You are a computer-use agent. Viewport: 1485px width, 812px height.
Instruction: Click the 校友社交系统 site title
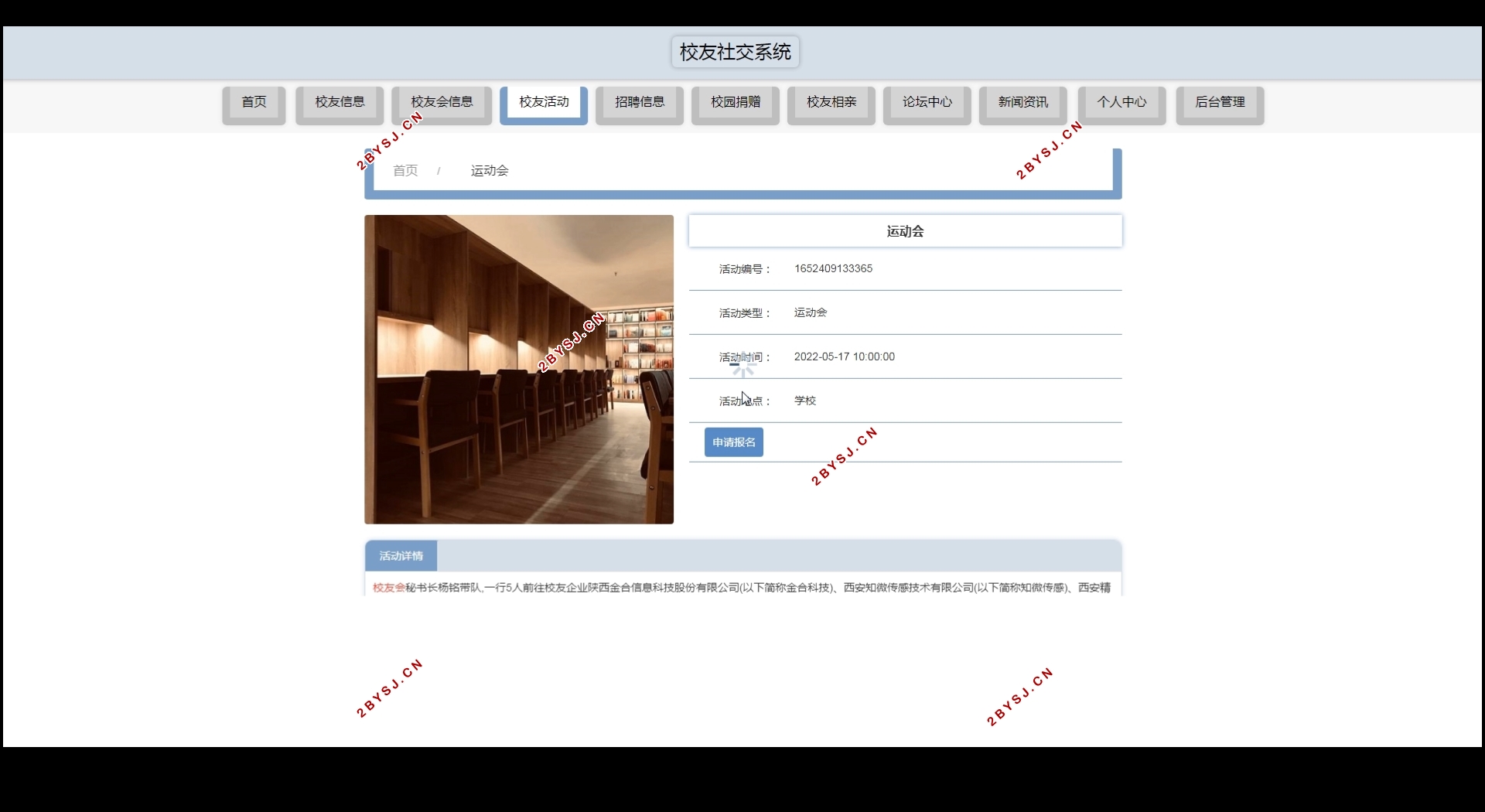coord(734,52)
